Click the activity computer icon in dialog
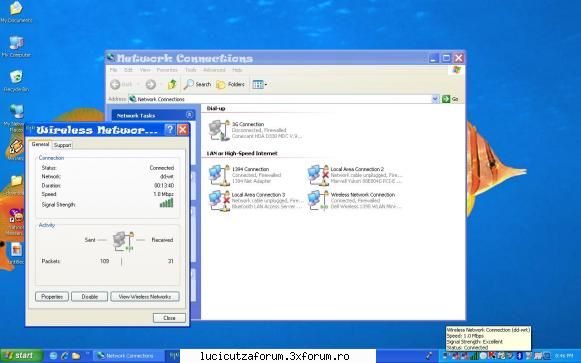 click(123, 241)
